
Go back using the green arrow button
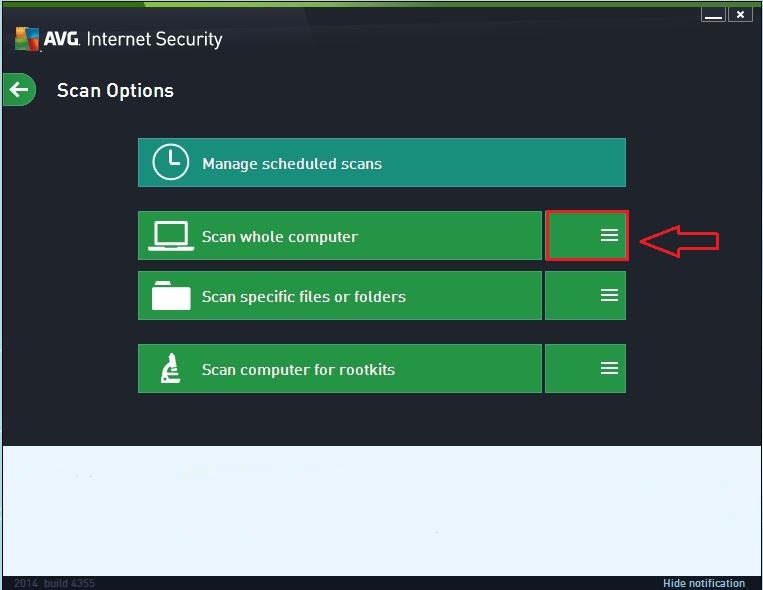click(x=19, y=90)
